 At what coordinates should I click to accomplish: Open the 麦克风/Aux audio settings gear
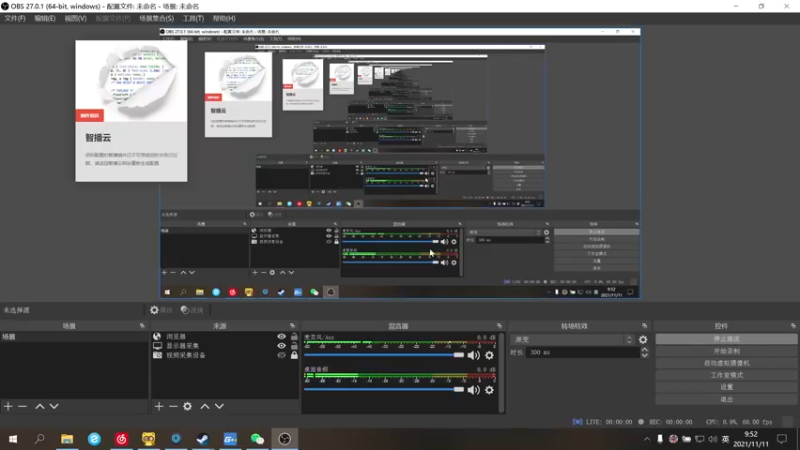pyautogui.click(x=489, y=355)
